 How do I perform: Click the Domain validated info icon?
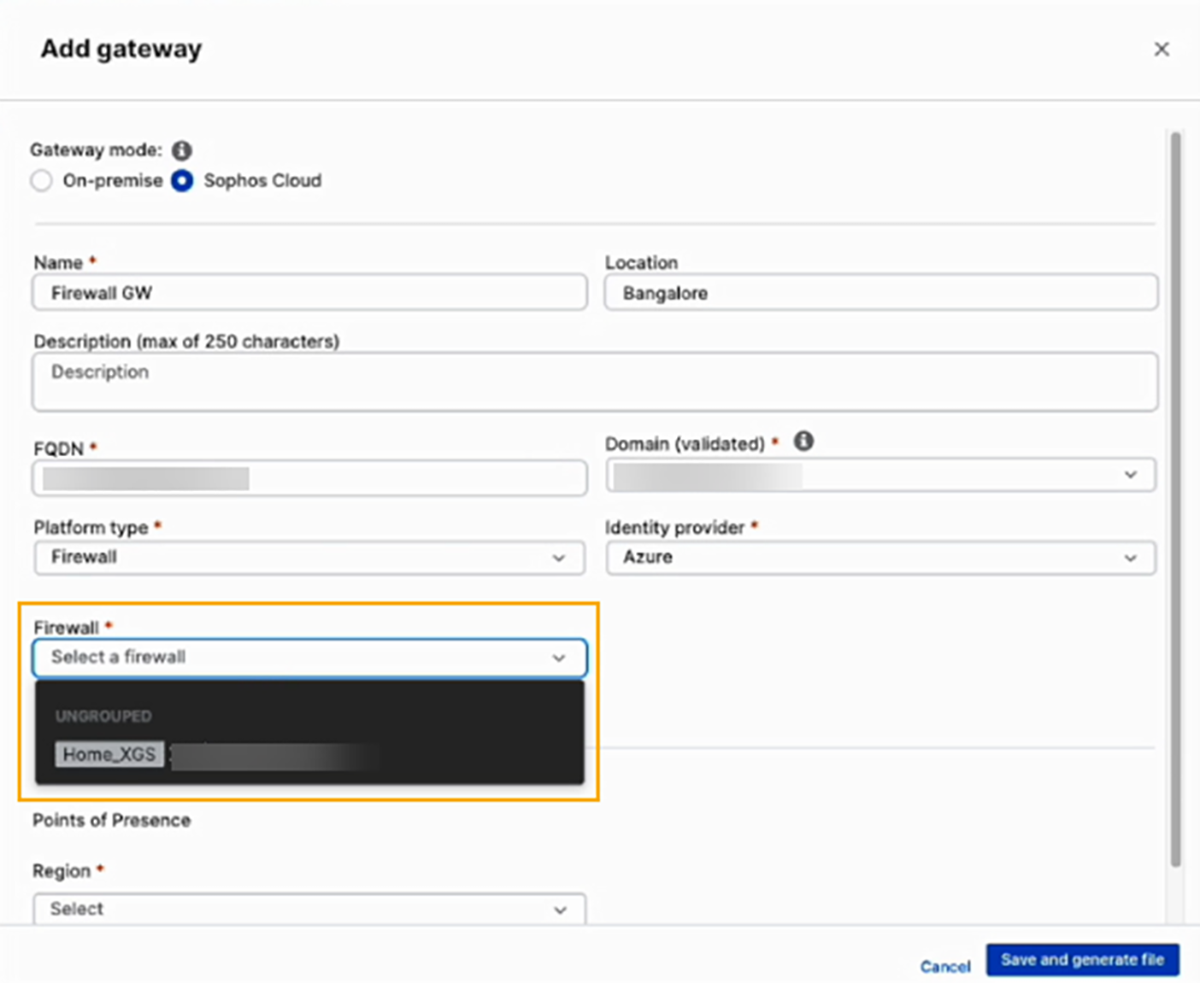coord(803,441)
